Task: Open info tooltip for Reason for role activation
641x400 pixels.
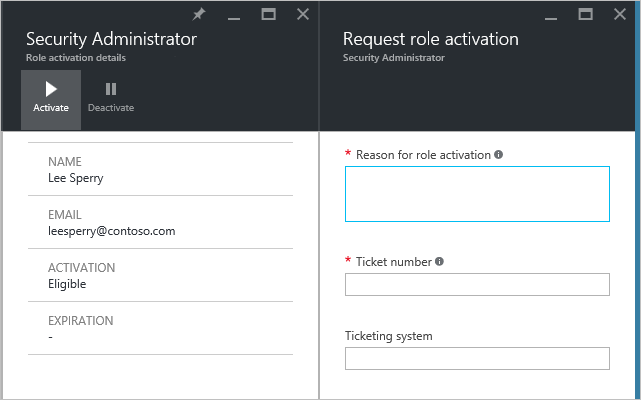Action: tap(498, 155)
